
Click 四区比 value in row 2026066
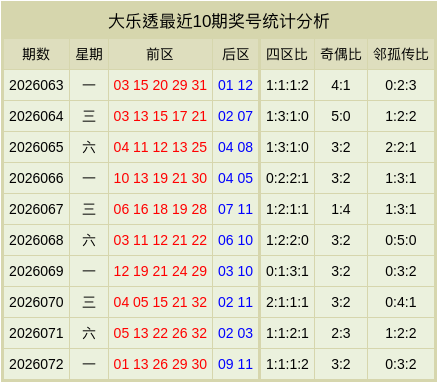(287, 178)
